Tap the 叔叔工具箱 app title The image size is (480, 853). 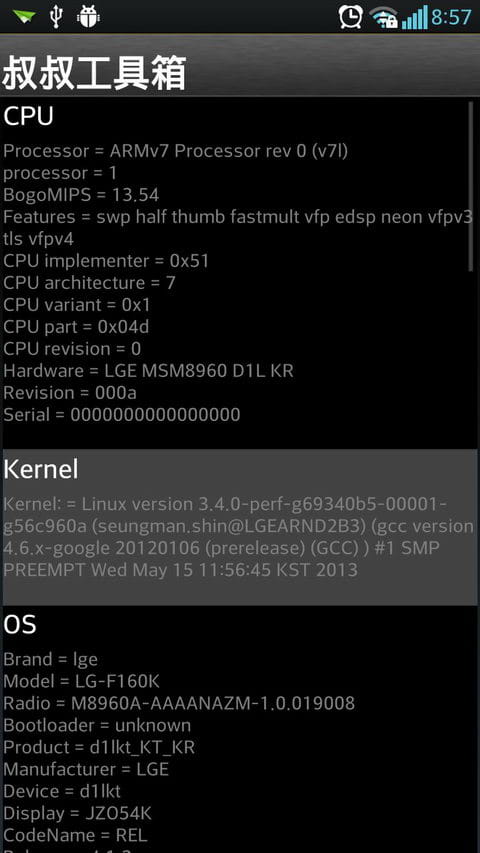[94, 72]
